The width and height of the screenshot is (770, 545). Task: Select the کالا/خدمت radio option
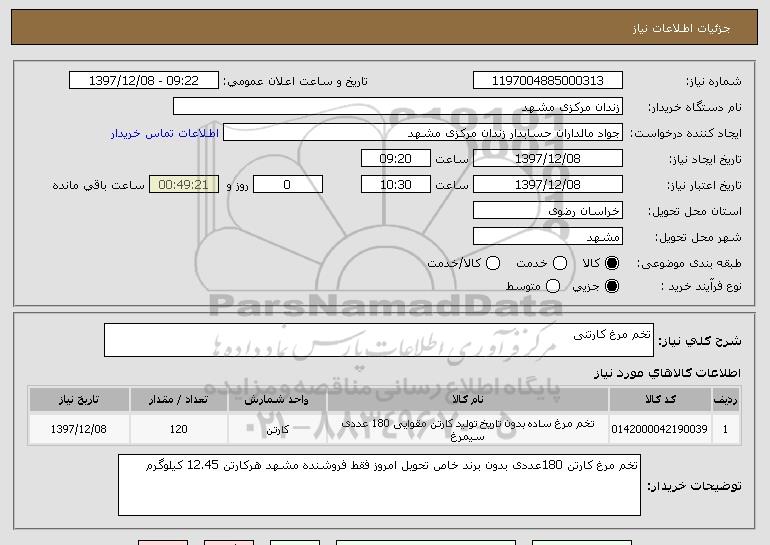pos(493,263)
